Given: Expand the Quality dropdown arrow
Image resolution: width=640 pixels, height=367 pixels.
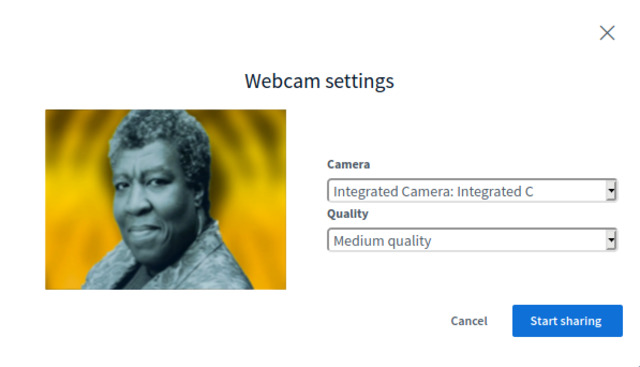Looking at the screenshot, I should click(x=611, y=240).
